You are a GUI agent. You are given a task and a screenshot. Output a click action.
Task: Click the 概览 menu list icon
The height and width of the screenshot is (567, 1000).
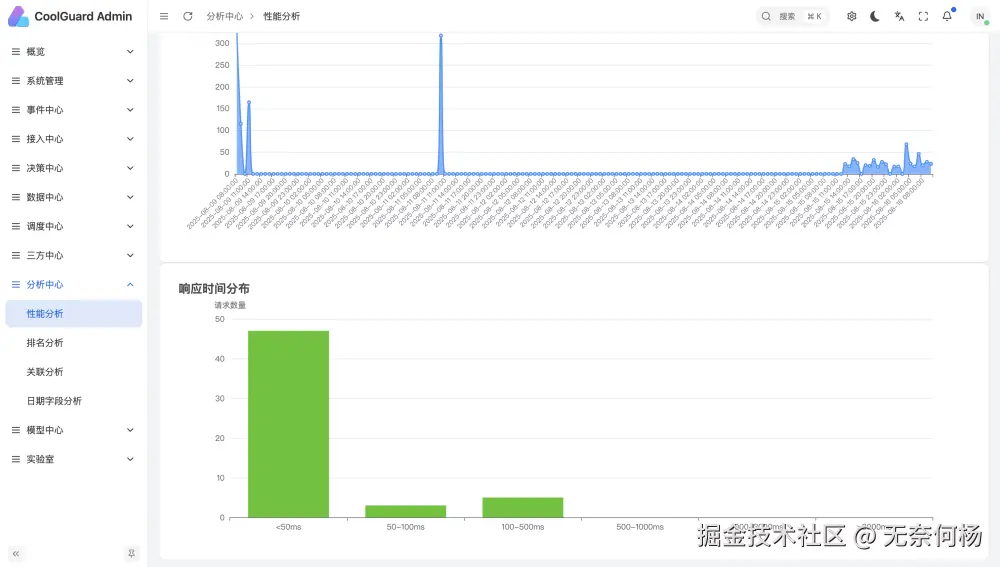coord(16,52)
